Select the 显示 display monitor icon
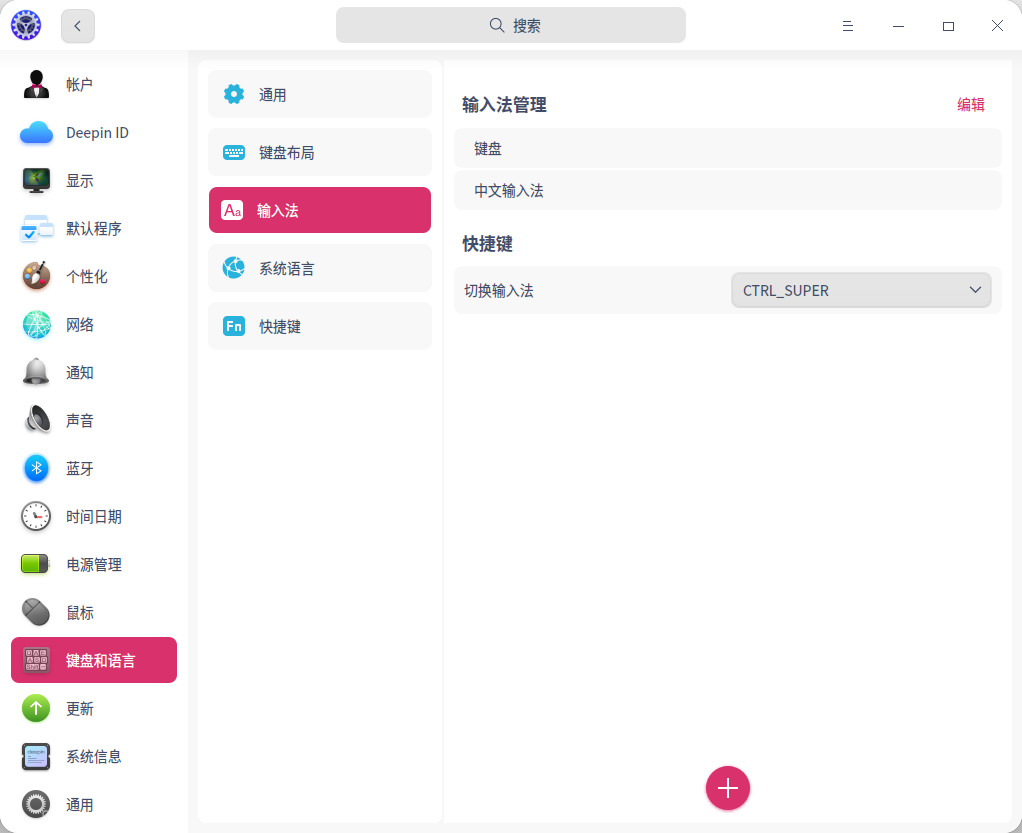 [x=37, y=181]
